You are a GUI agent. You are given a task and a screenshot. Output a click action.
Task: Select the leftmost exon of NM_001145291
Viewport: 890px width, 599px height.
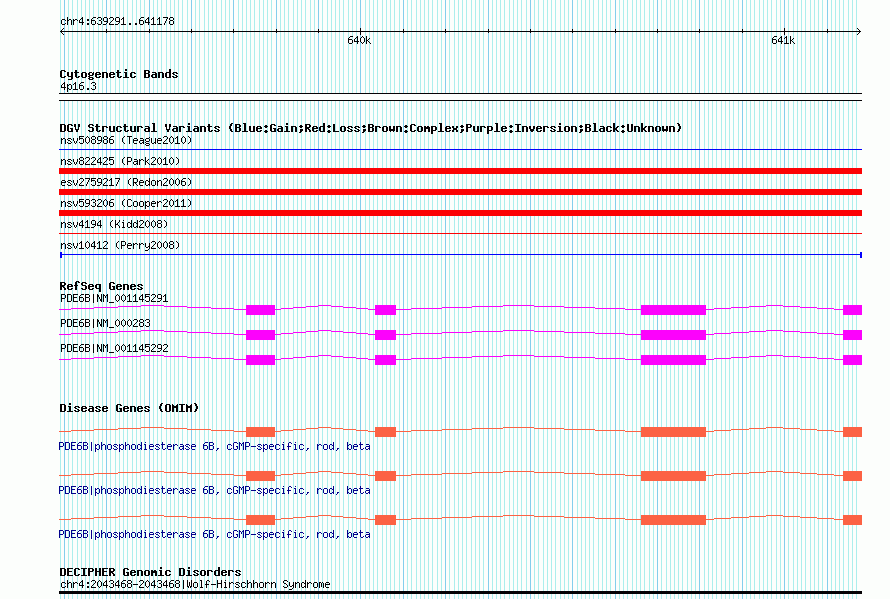(x=261, y=310)
